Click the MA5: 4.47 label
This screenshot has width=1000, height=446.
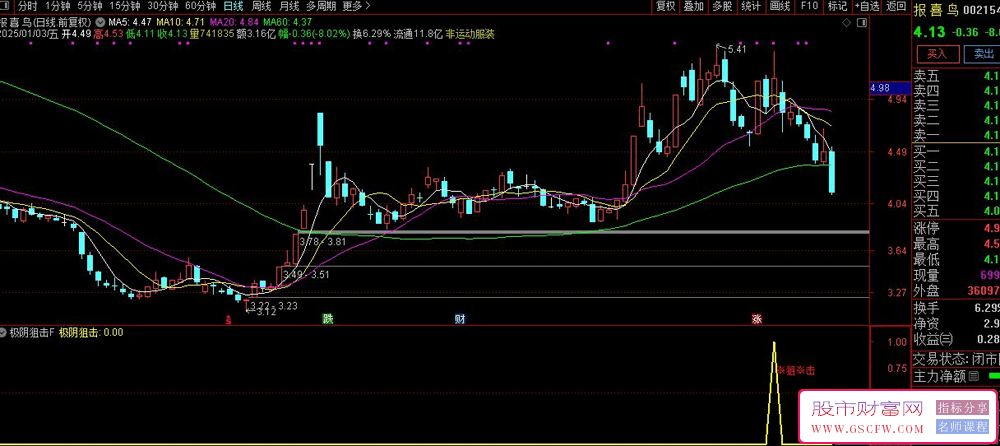(x=129, y=22)
